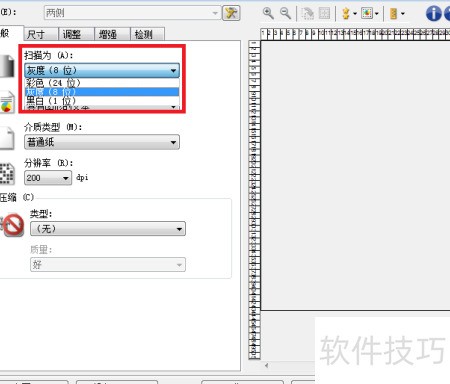Click the zoom in magnifier

click(268, 13)
